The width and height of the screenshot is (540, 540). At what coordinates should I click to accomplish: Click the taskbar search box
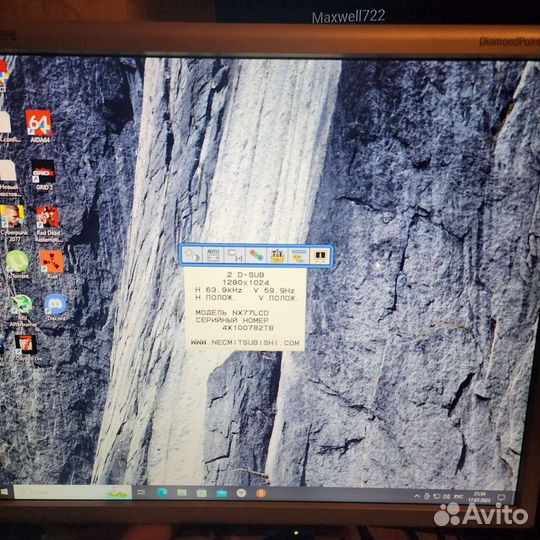(x=73, y=492)
